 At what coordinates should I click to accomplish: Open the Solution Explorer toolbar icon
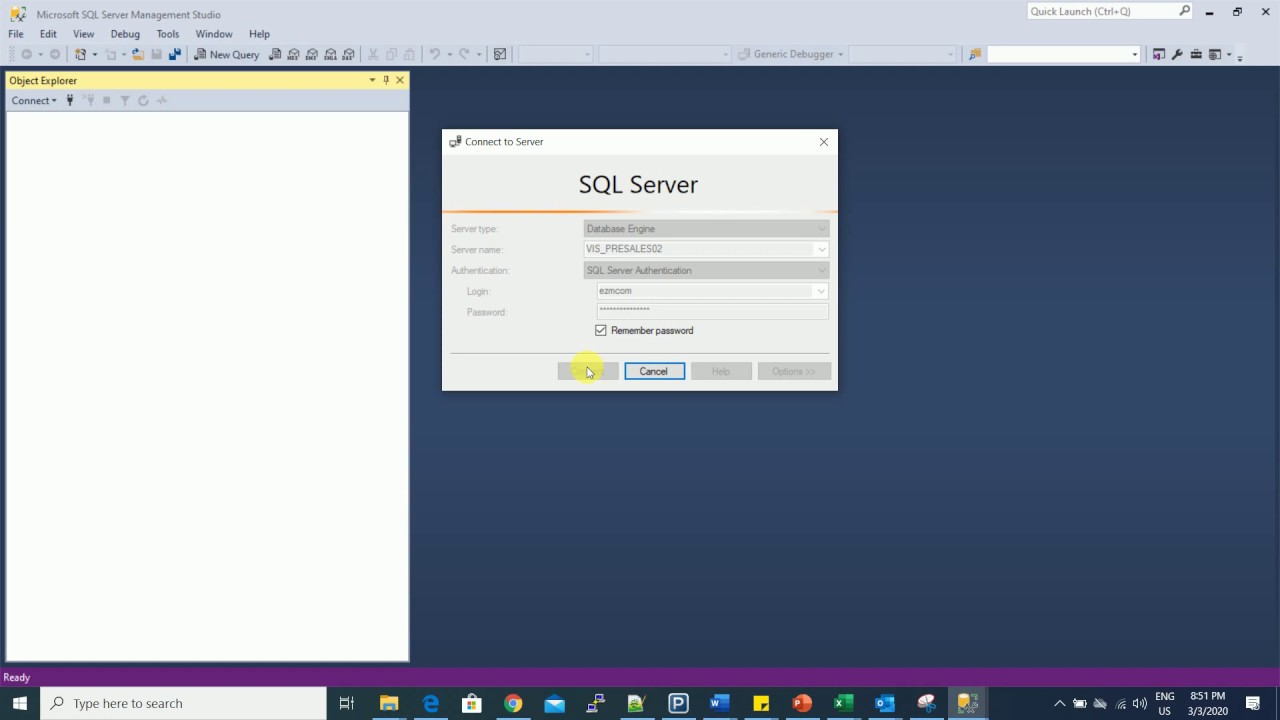(x=1159, y=54)
